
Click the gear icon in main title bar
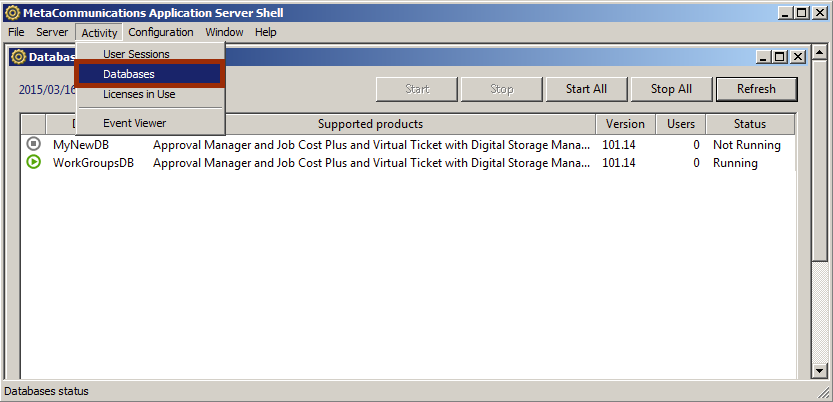tap(13, 13)
